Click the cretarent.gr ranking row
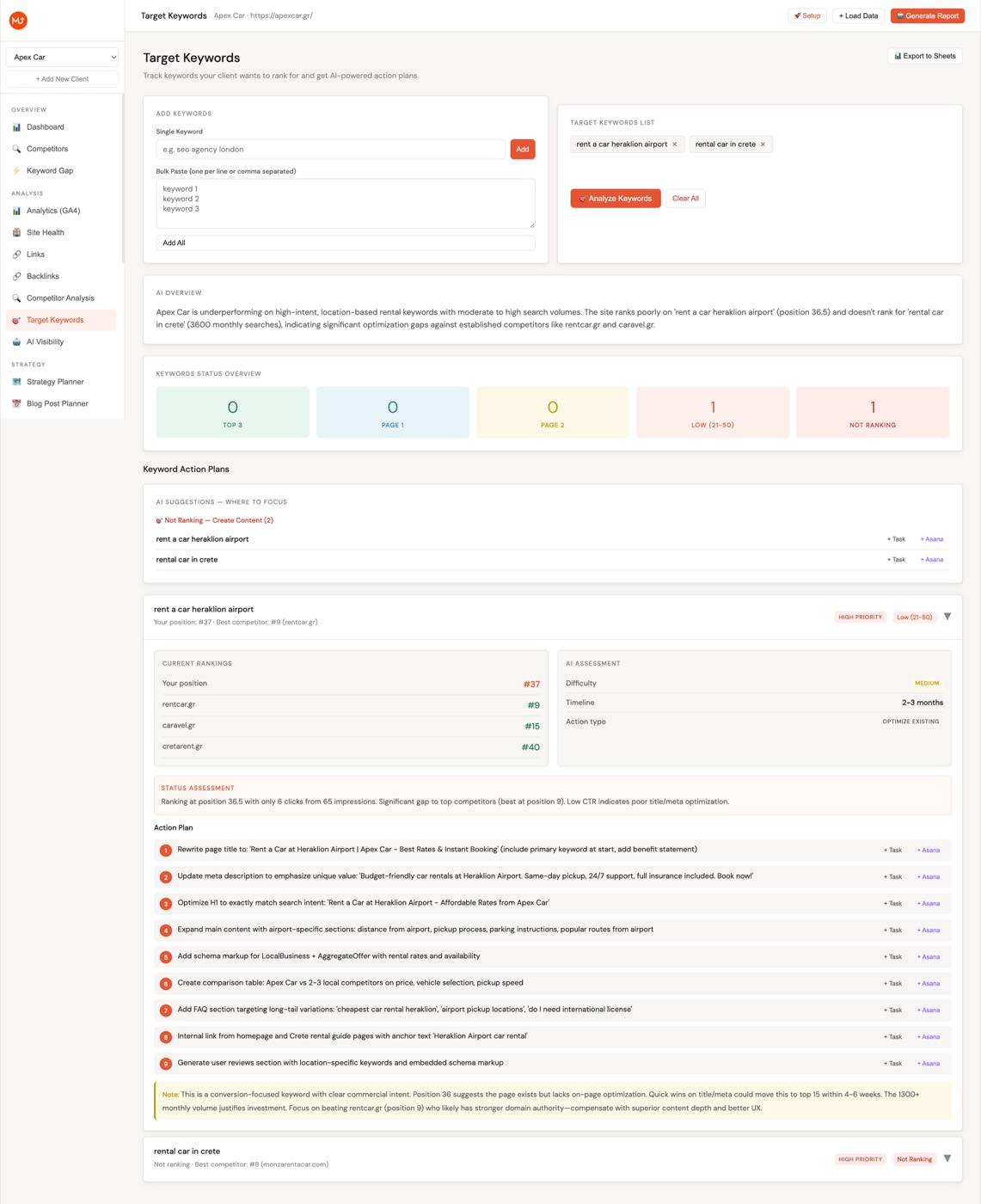The height and width of the screenshot is (1204, 981). (x=351, y=747)
